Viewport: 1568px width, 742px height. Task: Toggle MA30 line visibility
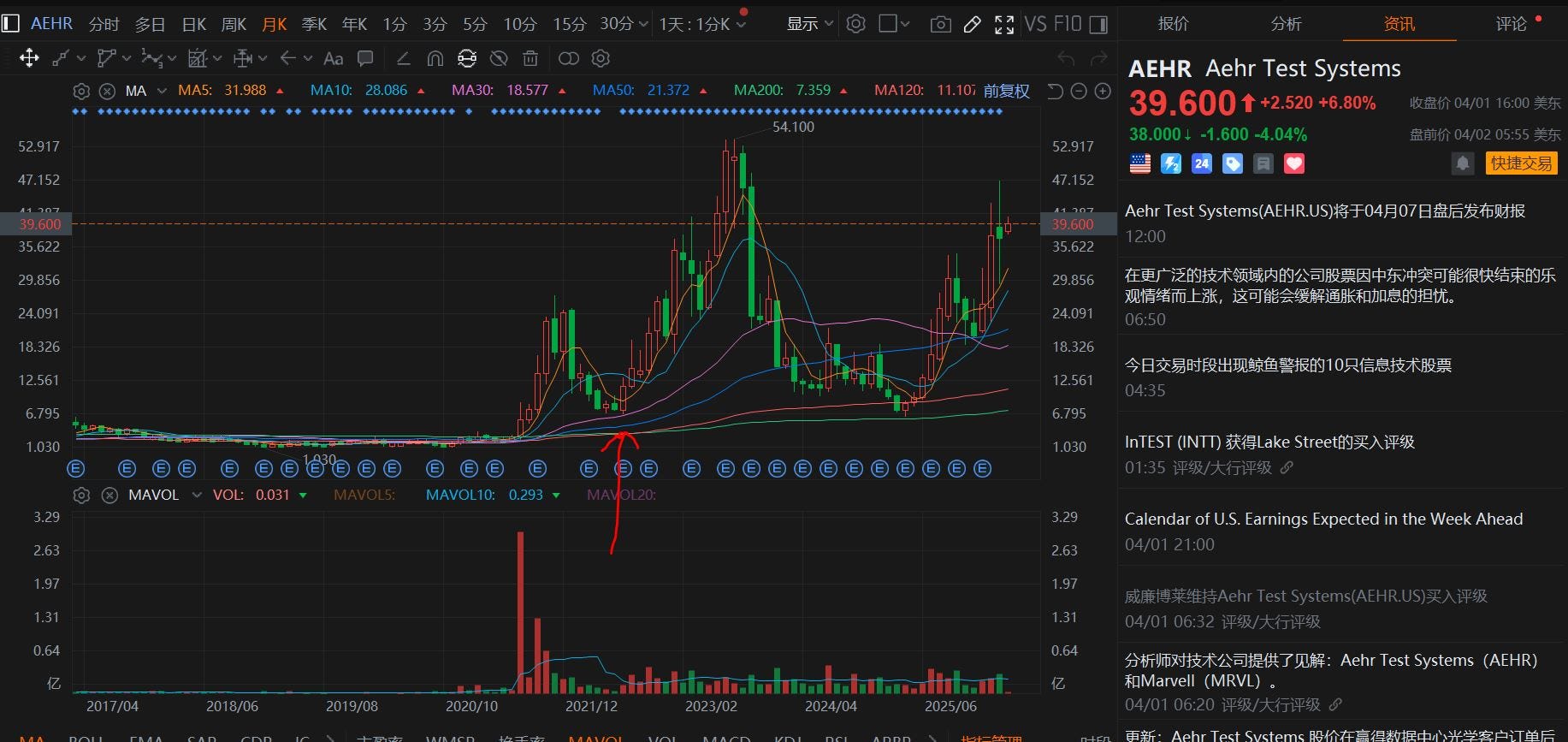pos(509,90)
